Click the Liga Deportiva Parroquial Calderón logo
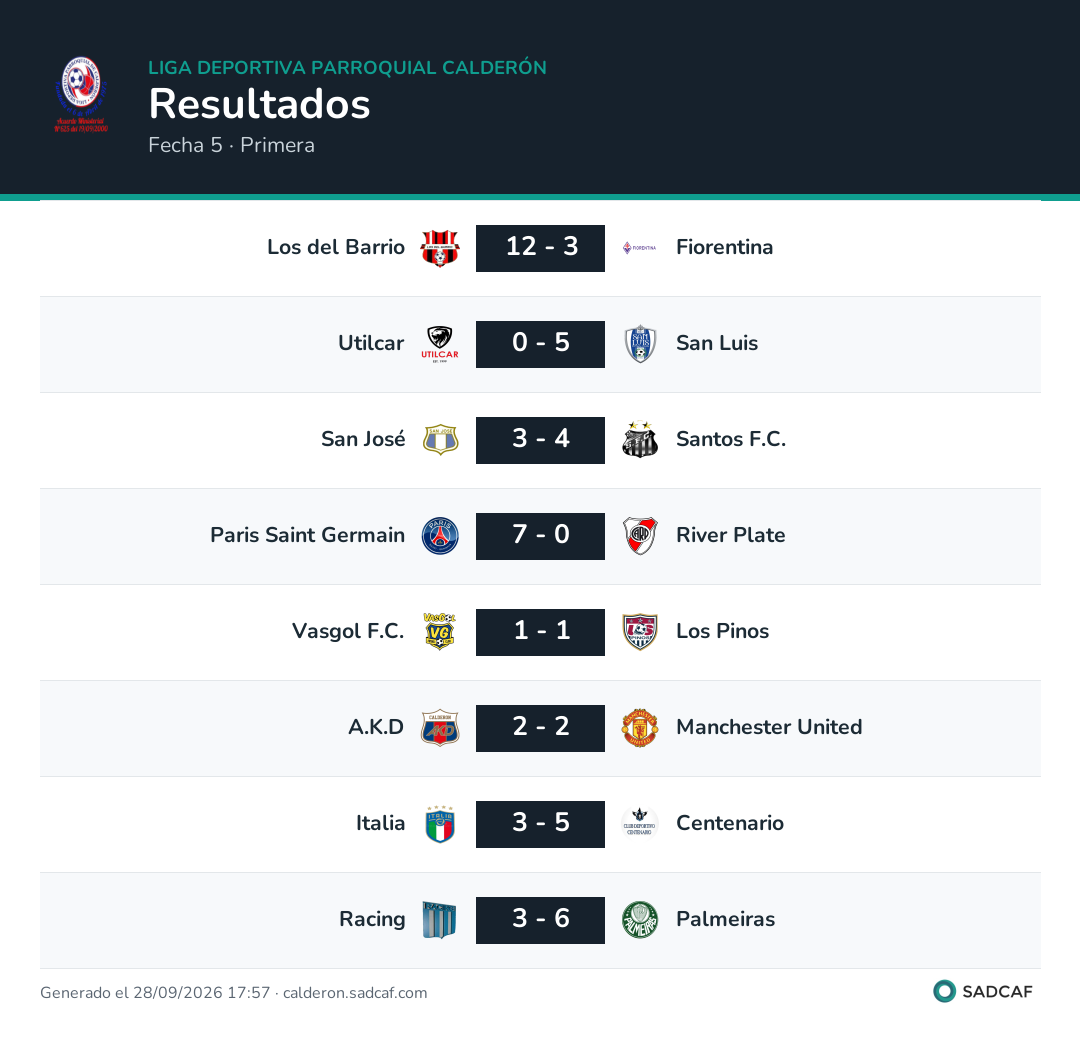This screenshot has height=1044, width=1080. pyautogui.click(x=81, y=94)
